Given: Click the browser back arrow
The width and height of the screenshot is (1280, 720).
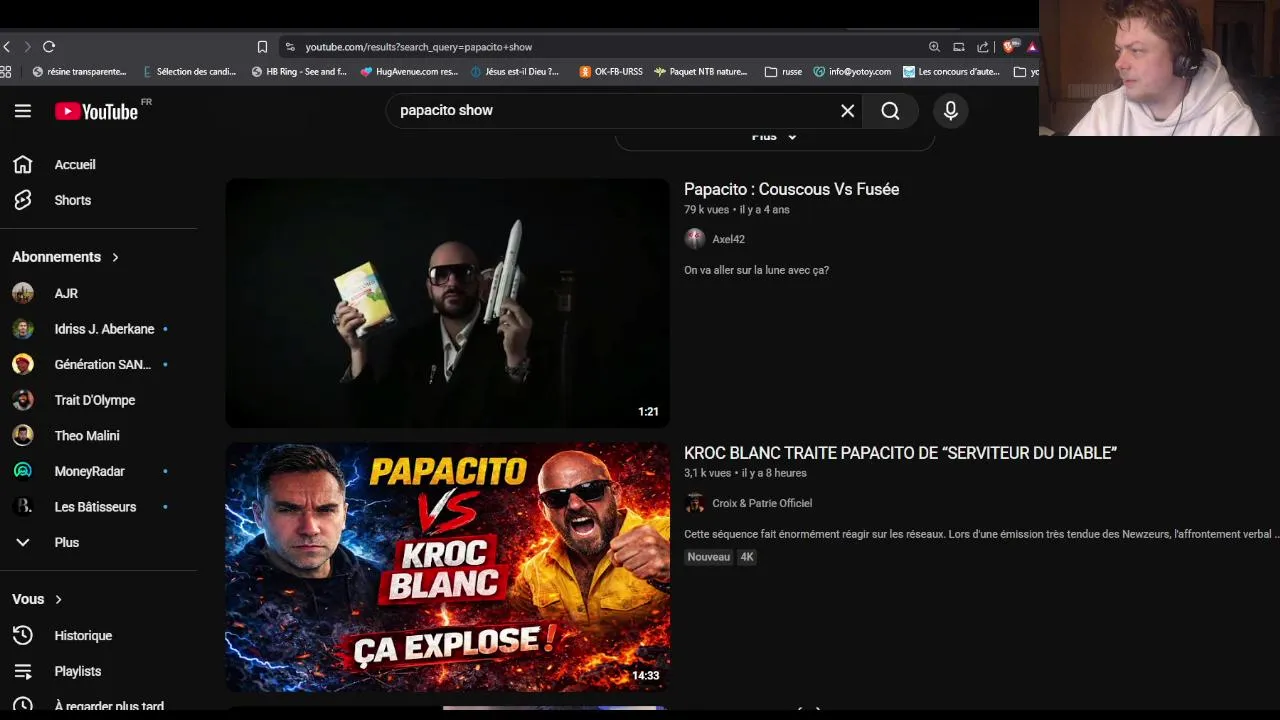Looking at the screenshot, I should 7,47.
